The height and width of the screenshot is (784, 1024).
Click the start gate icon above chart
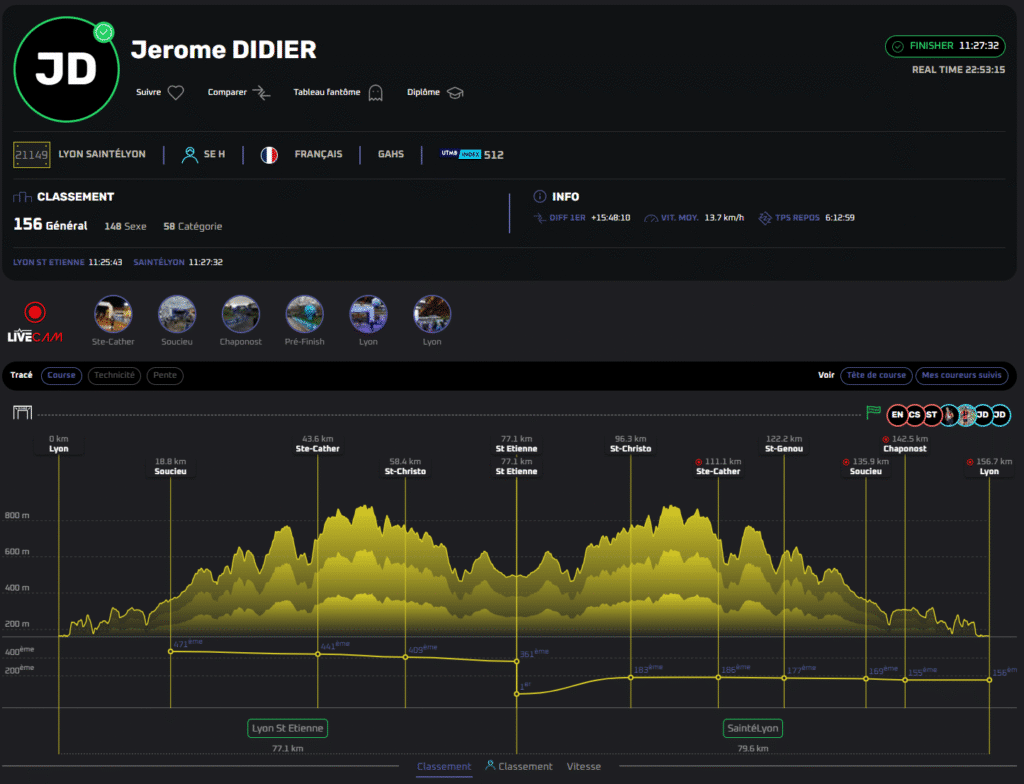[x=21, y=413]
